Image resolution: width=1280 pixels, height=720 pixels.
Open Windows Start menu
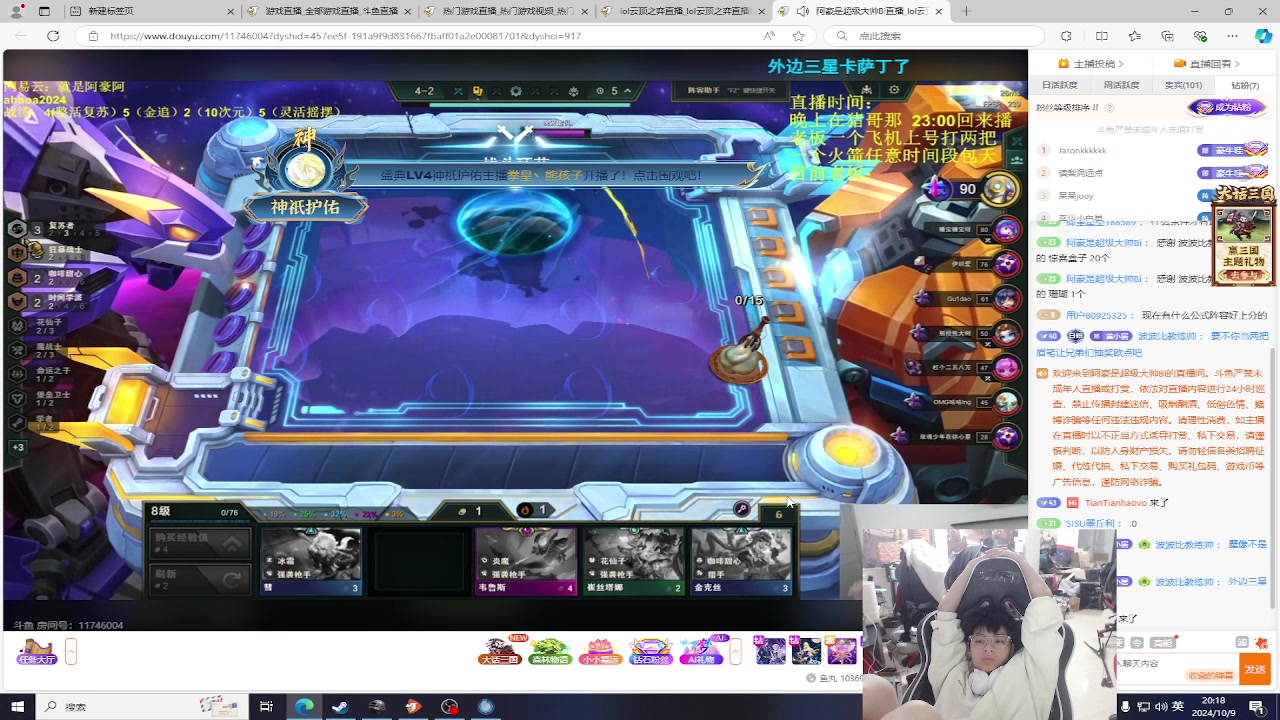(x=17, y=706)
